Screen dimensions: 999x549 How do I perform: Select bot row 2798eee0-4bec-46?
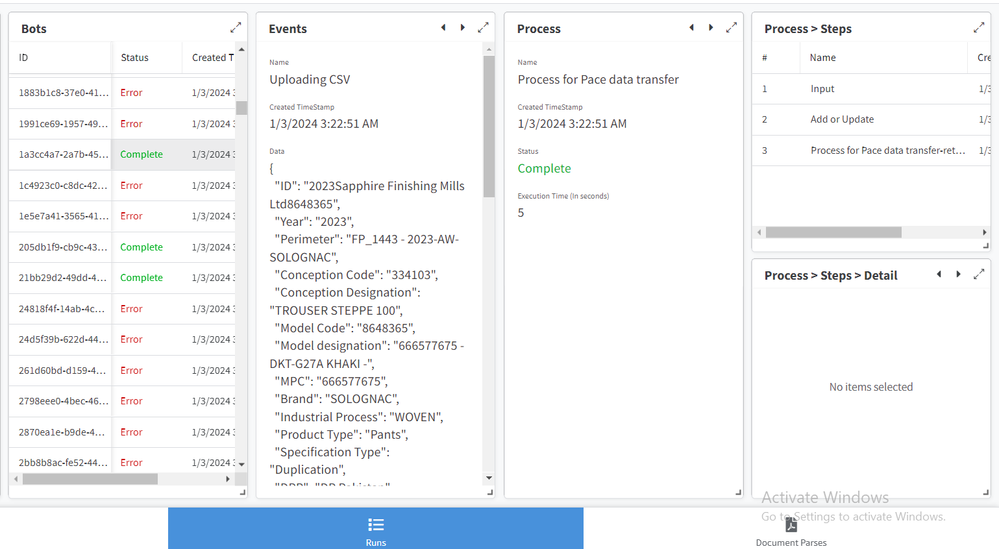(x=122, y=402)
